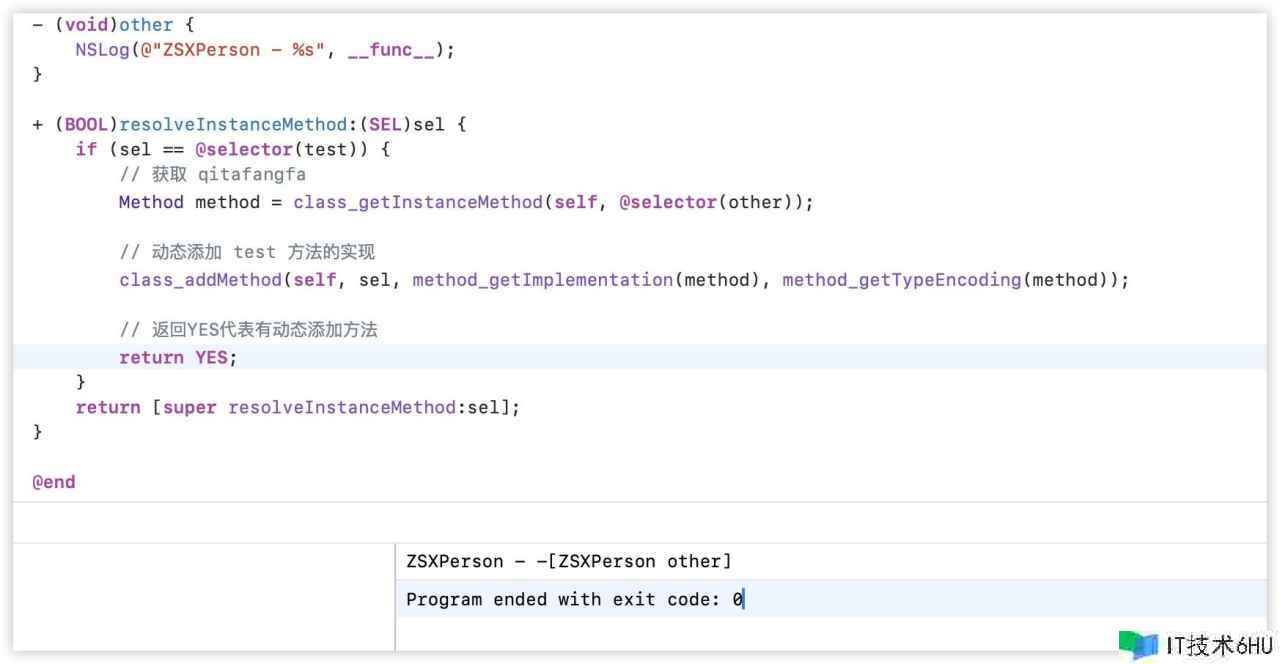Select method_getImplementation in the code
This screenshot has width=1280, height=664.
pos(542,280)
